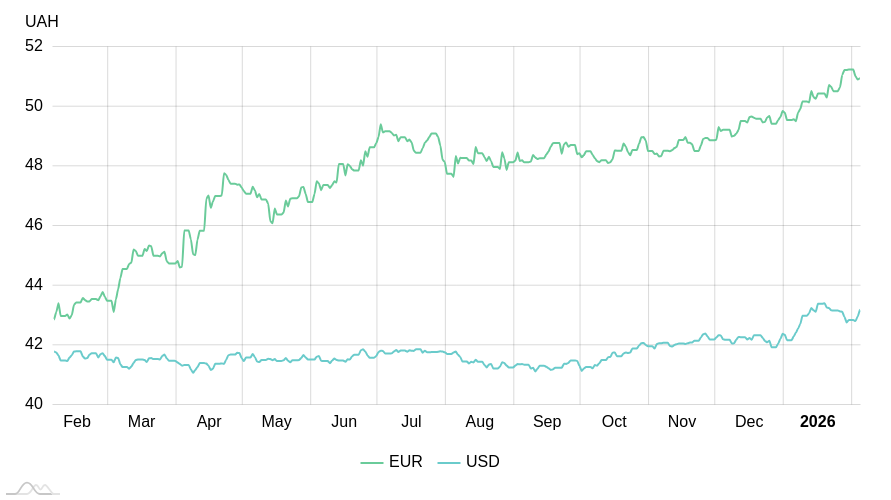Click the teal USD legend line marker
The width and height of the screenshot is (891, 500).
tap(449, 462)
